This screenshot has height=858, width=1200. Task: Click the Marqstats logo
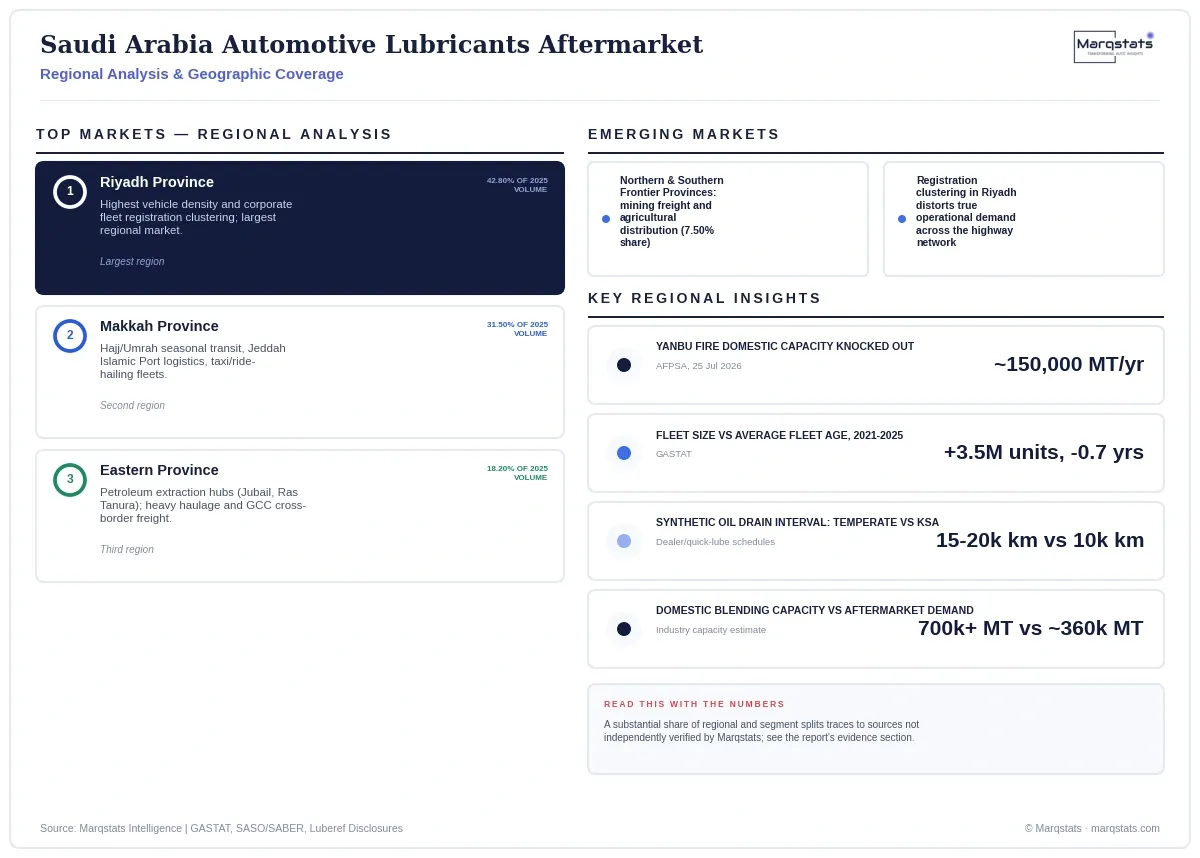pos(1114,46)
